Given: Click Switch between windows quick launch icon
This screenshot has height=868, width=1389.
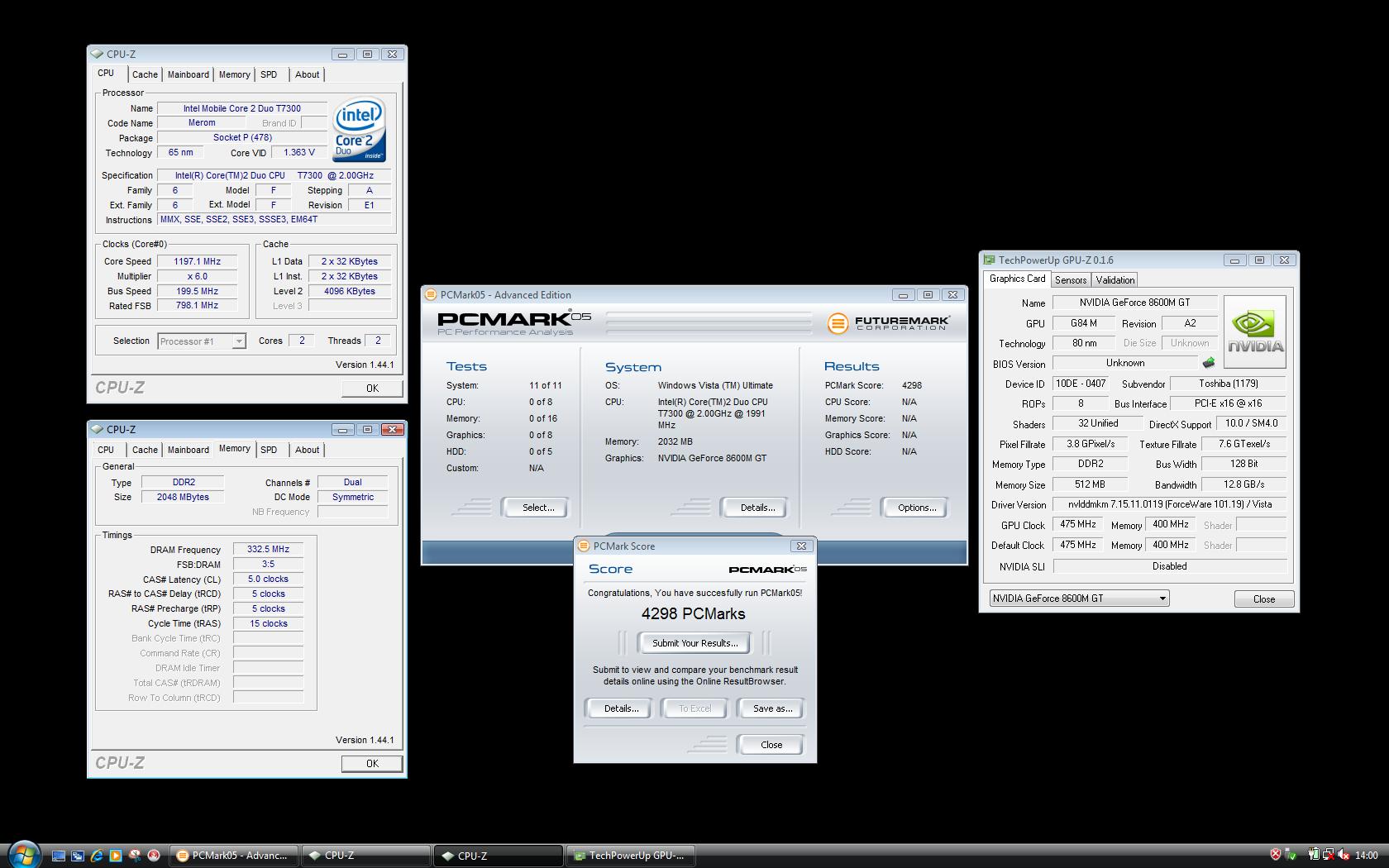Looking at the screenshot, I should coord(78,856).
